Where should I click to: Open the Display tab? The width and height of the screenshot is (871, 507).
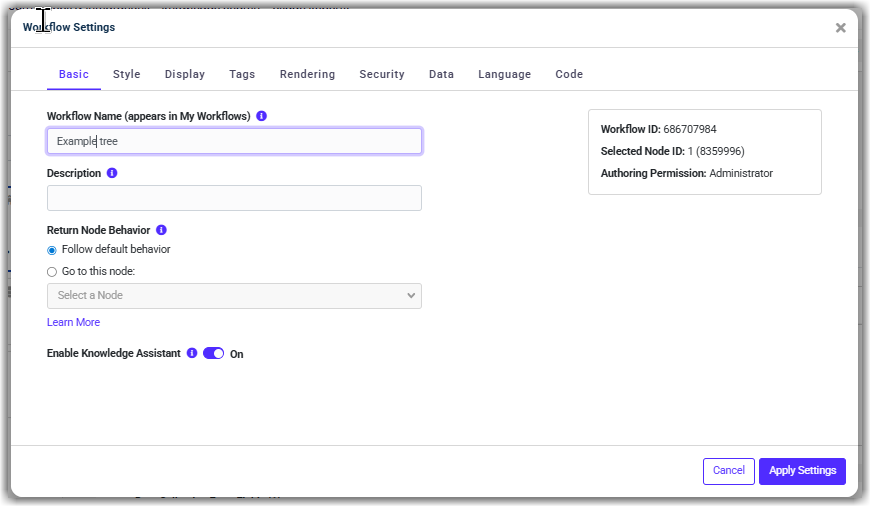tap(185, 74)
